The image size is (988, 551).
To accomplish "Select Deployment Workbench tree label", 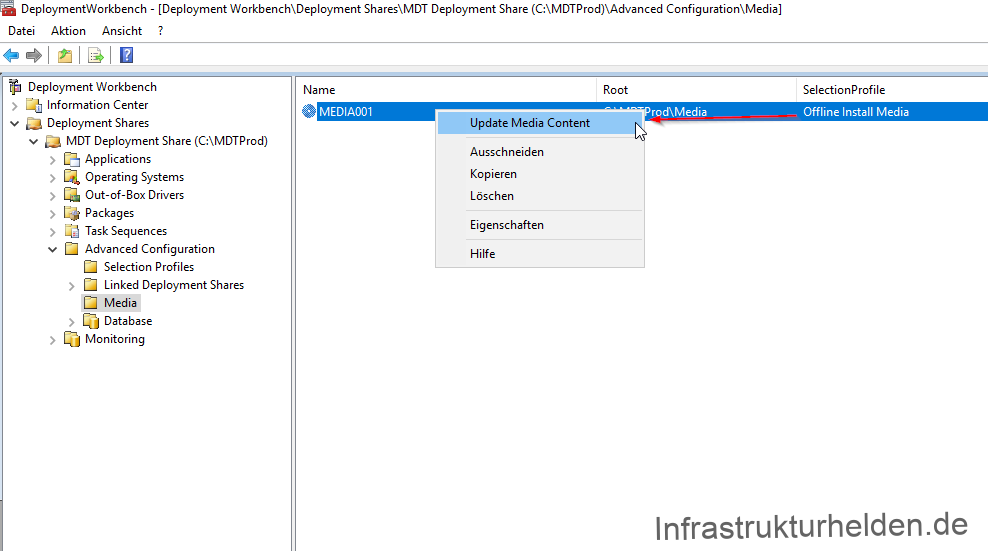I will pyautogui.click(x=93, y=87).
